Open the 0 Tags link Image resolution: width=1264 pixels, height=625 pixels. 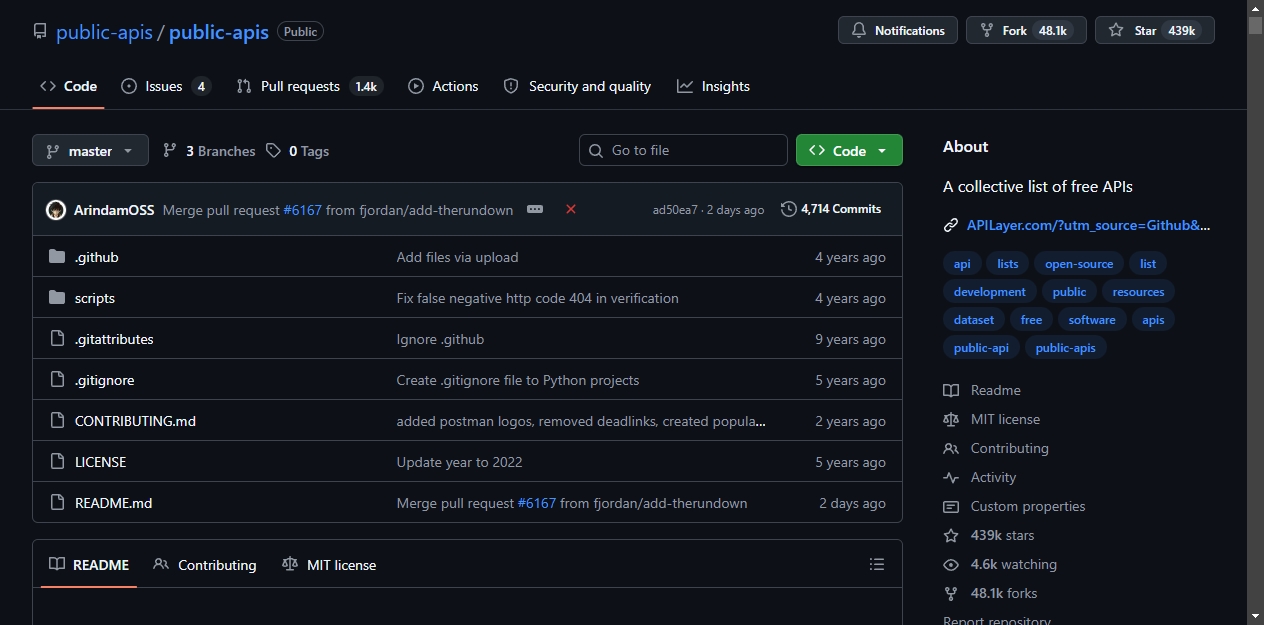pyautogui.click(x=297, y=151)
